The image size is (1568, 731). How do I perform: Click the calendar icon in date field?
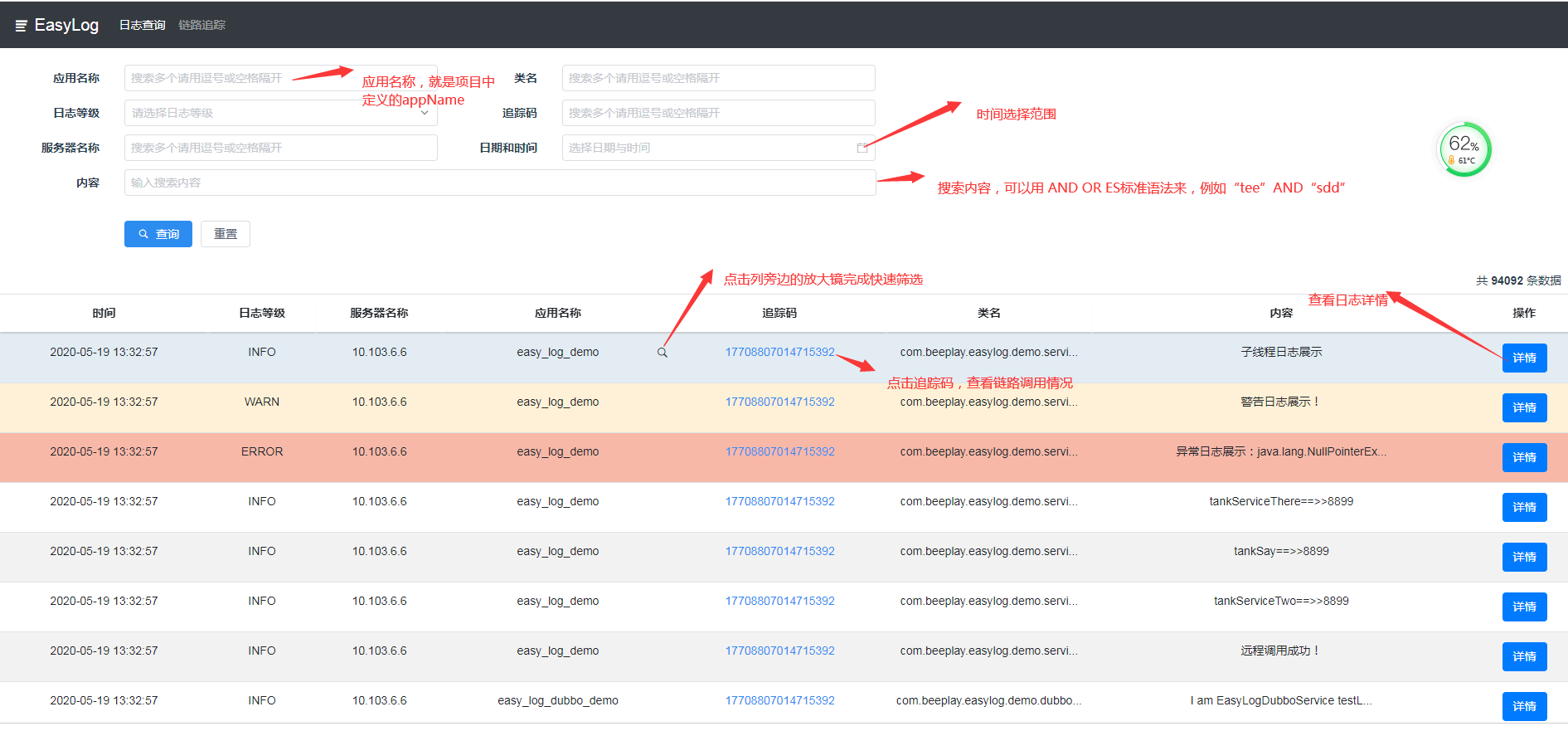(862, 148)
